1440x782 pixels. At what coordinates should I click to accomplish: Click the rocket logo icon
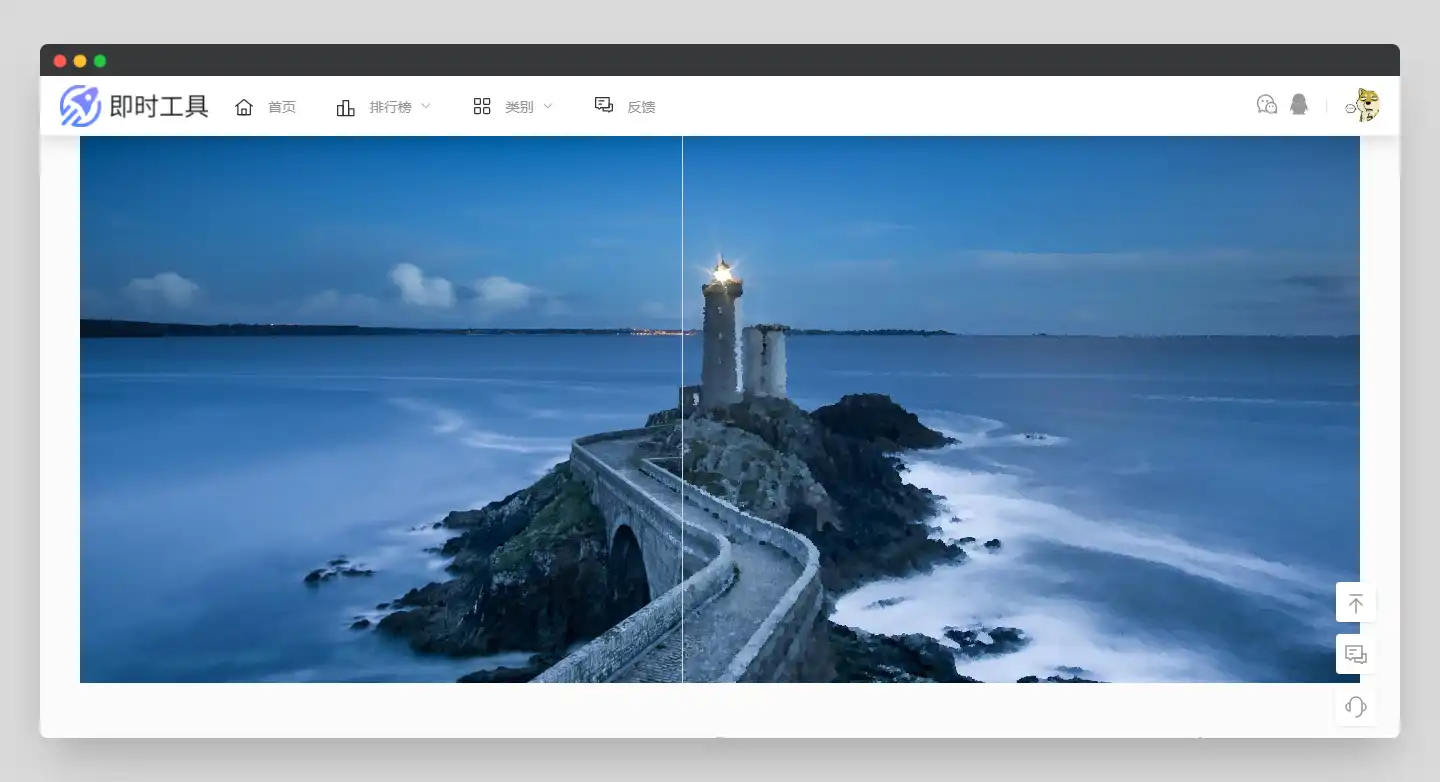coord(80,105)
